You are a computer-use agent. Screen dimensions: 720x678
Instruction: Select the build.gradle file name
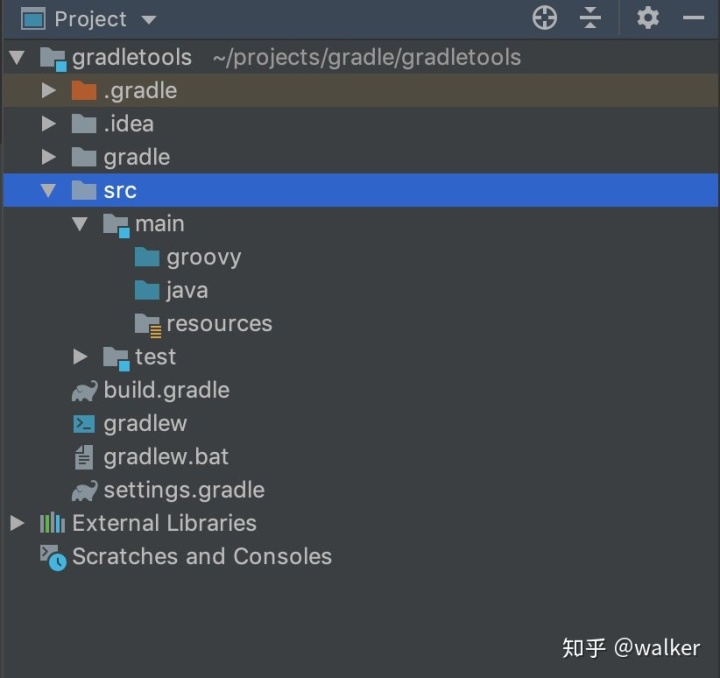[x=167, y=391]
